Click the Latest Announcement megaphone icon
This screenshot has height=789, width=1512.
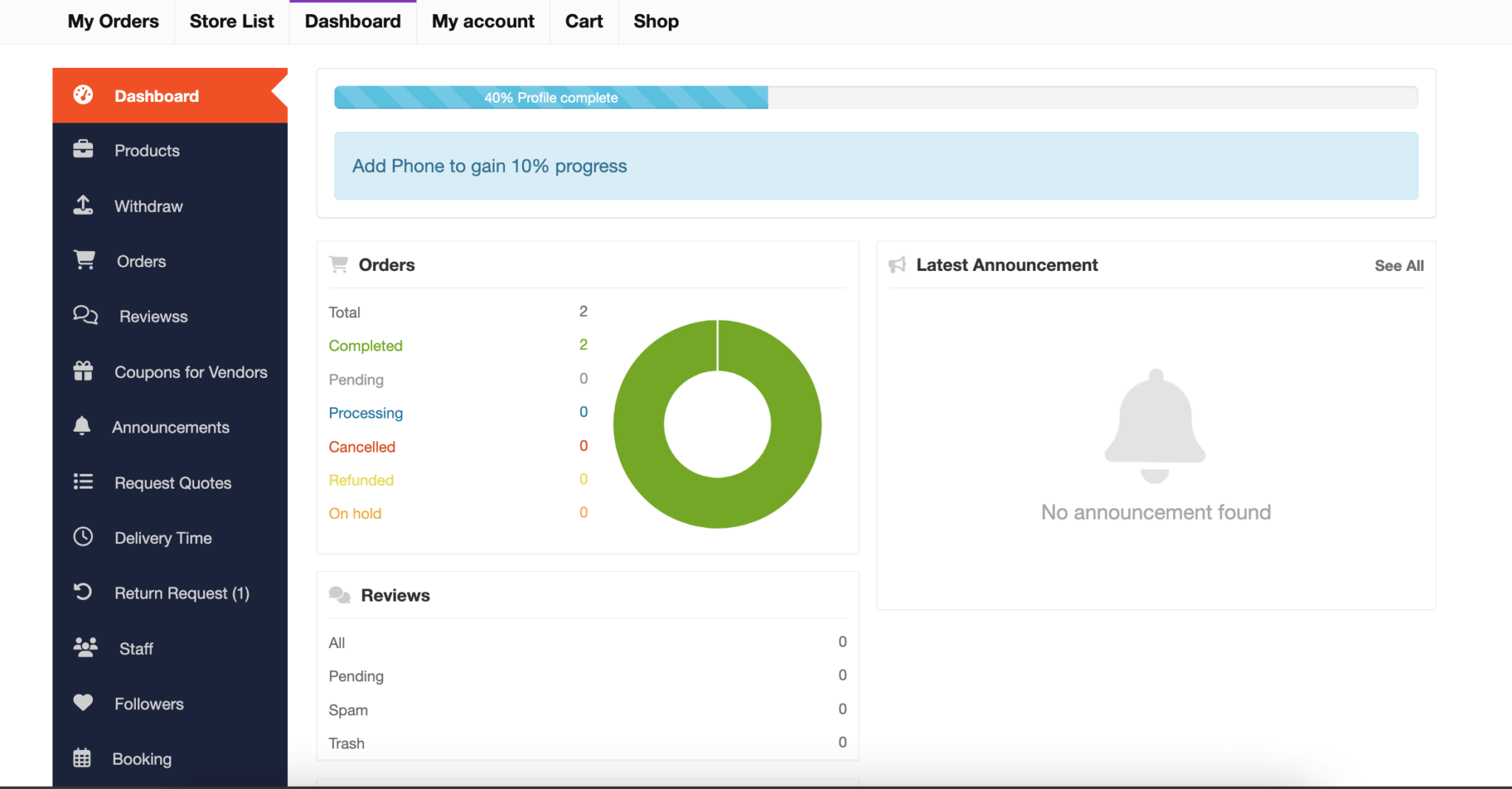897,264
